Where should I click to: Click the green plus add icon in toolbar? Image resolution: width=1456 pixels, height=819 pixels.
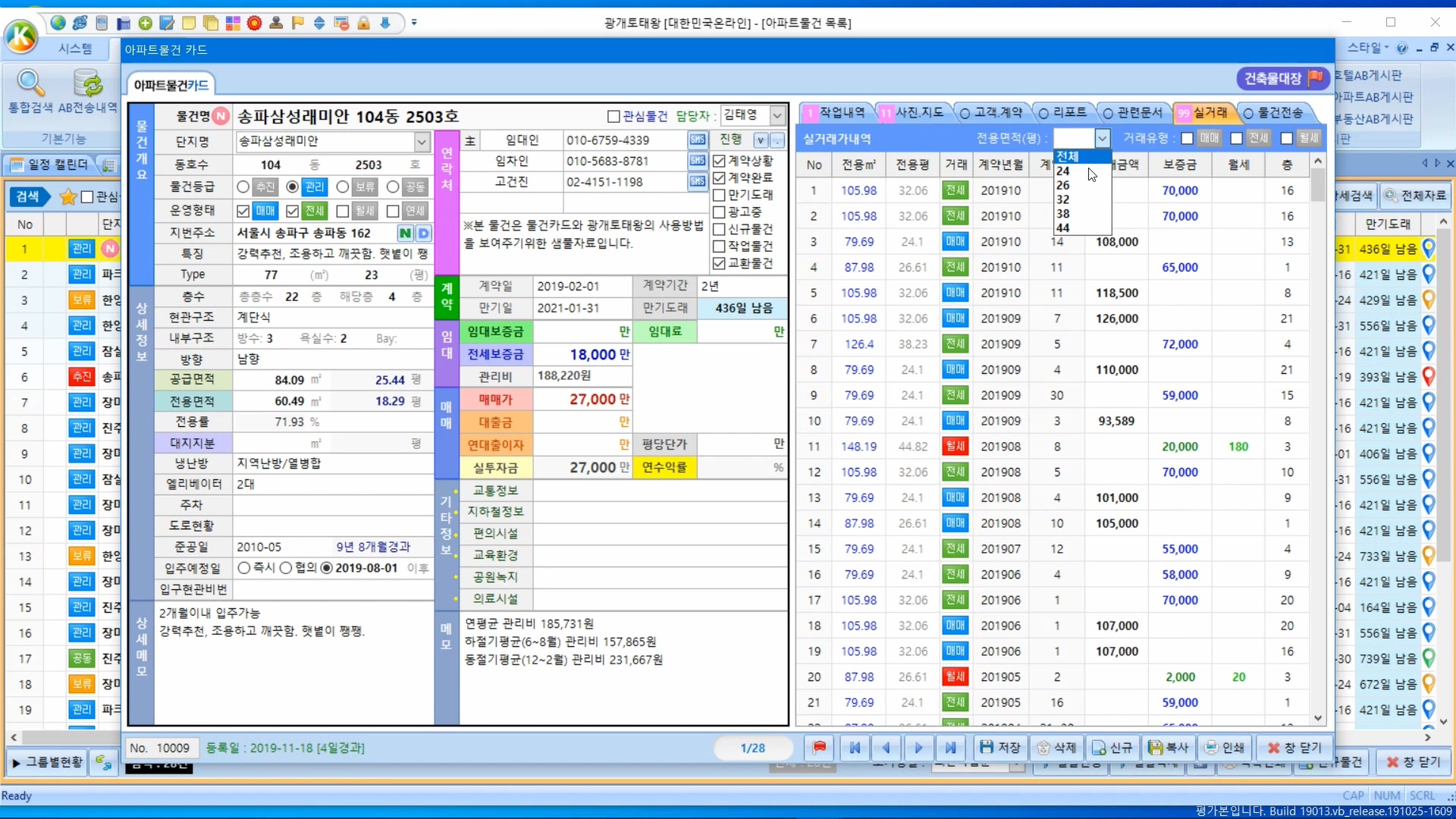(145, 23)
